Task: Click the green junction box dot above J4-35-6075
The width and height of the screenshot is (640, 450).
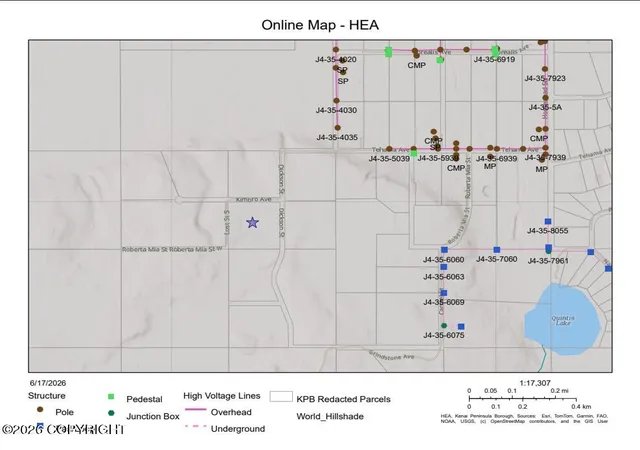Action: [x=444, y=325]
